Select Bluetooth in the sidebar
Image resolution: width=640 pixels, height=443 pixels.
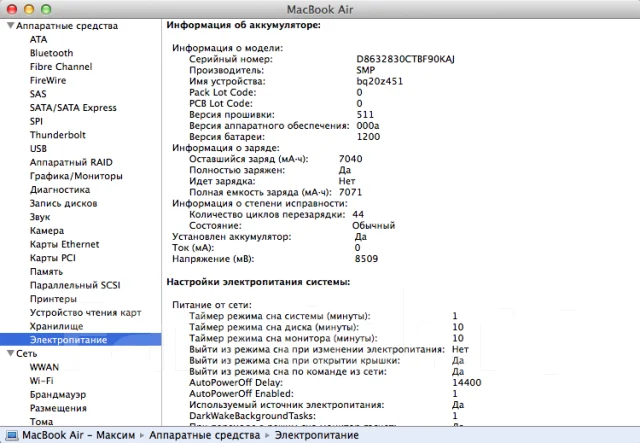pos(51,53)
